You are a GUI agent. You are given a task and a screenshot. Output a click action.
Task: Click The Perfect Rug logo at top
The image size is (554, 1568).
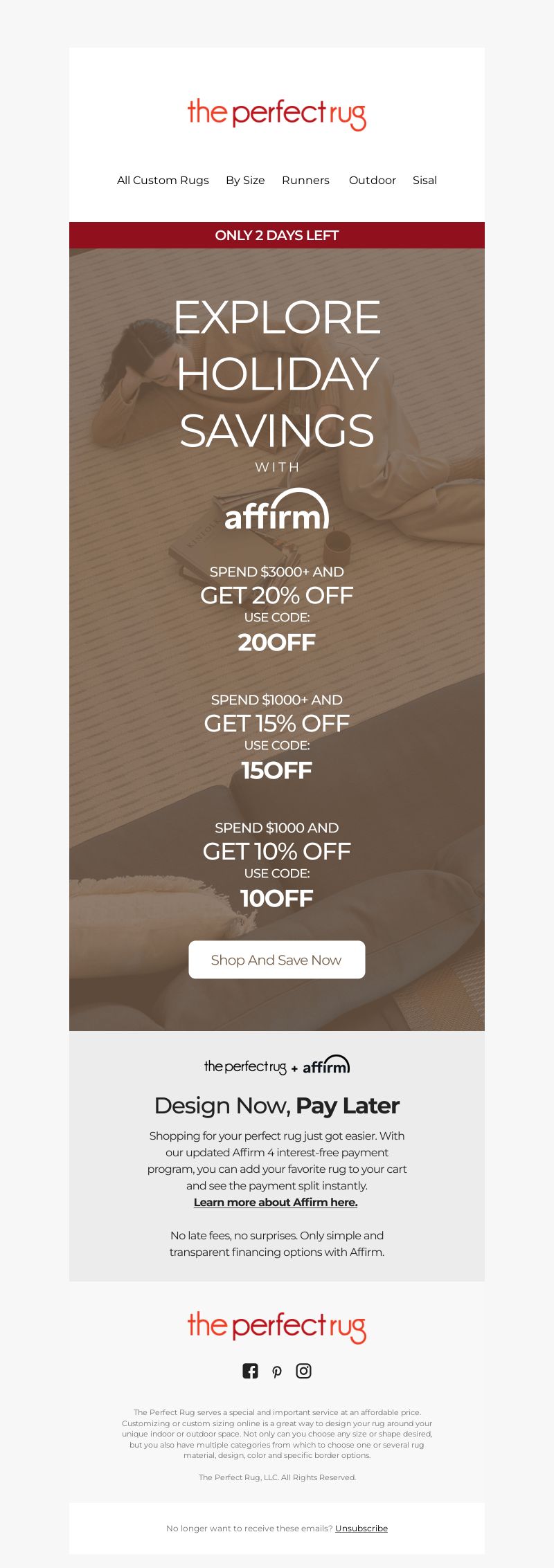(277, 115)
